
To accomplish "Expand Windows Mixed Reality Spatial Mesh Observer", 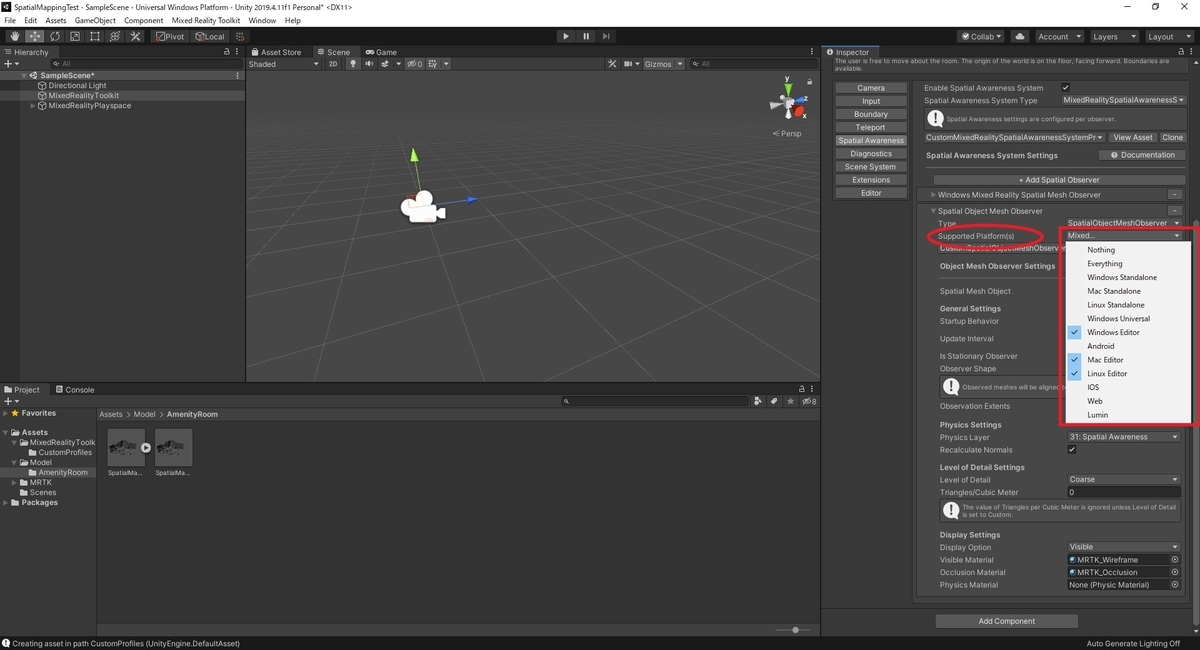I will coord(934,195).
